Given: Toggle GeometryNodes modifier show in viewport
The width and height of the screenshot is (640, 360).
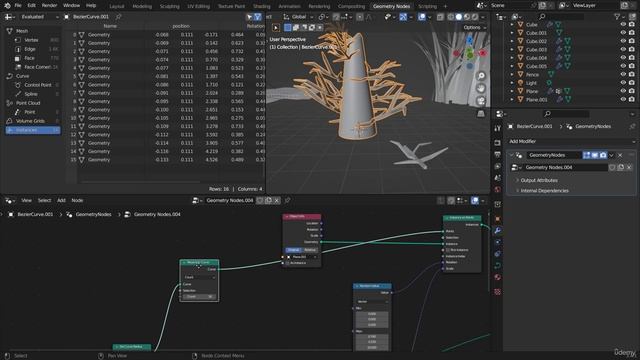Looking at the screenshot, I should 595,155.
